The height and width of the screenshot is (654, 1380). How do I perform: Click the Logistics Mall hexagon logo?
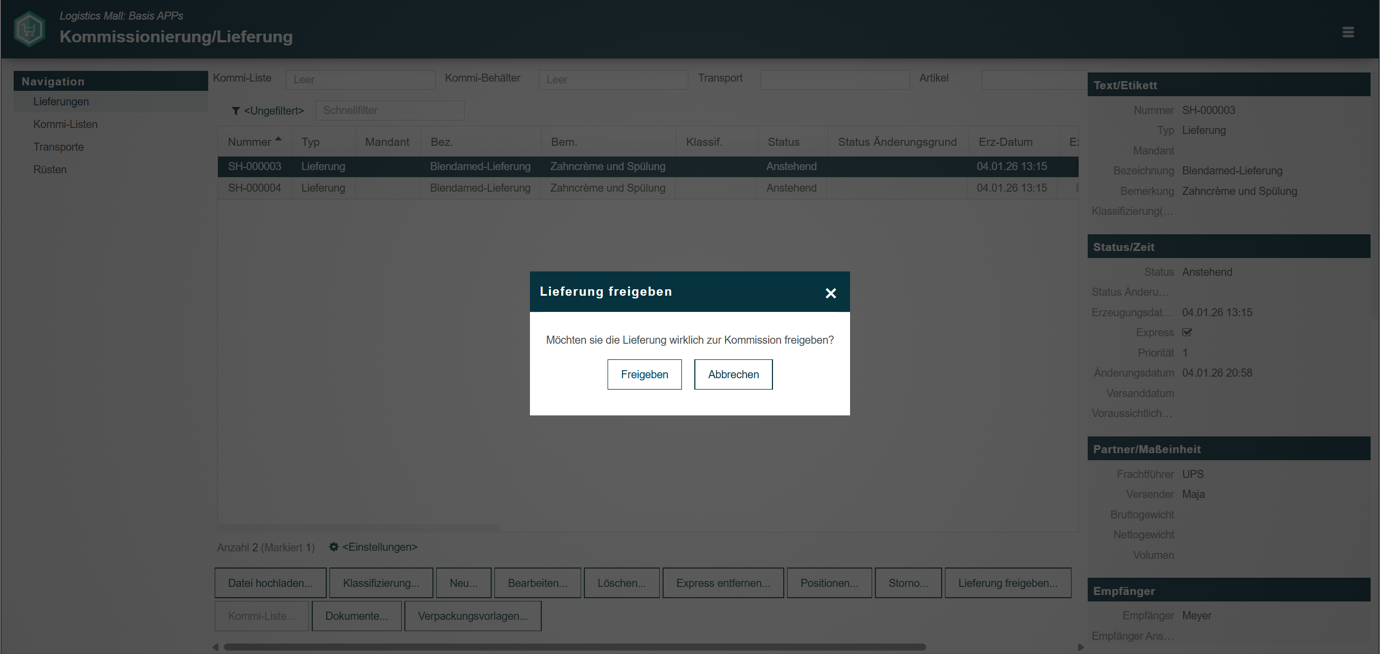(x=29, y=28)
